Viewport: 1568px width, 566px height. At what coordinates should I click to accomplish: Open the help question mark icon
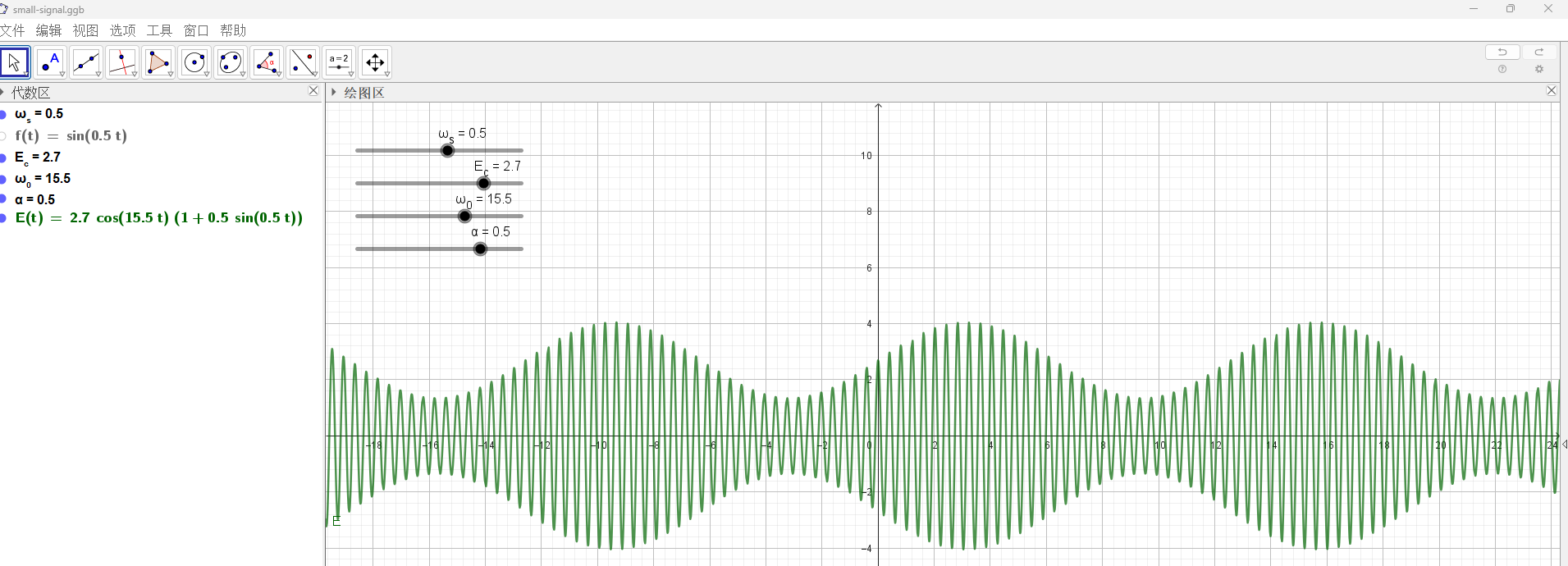[x=1502, y=70]
